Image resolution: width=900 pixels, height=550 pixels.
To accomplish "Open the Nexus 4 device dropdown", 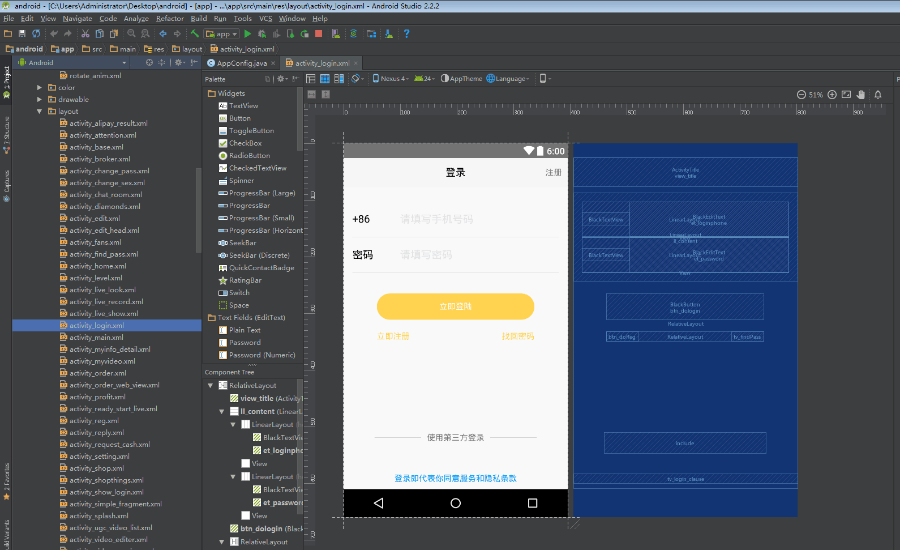I will click(391, 78).
